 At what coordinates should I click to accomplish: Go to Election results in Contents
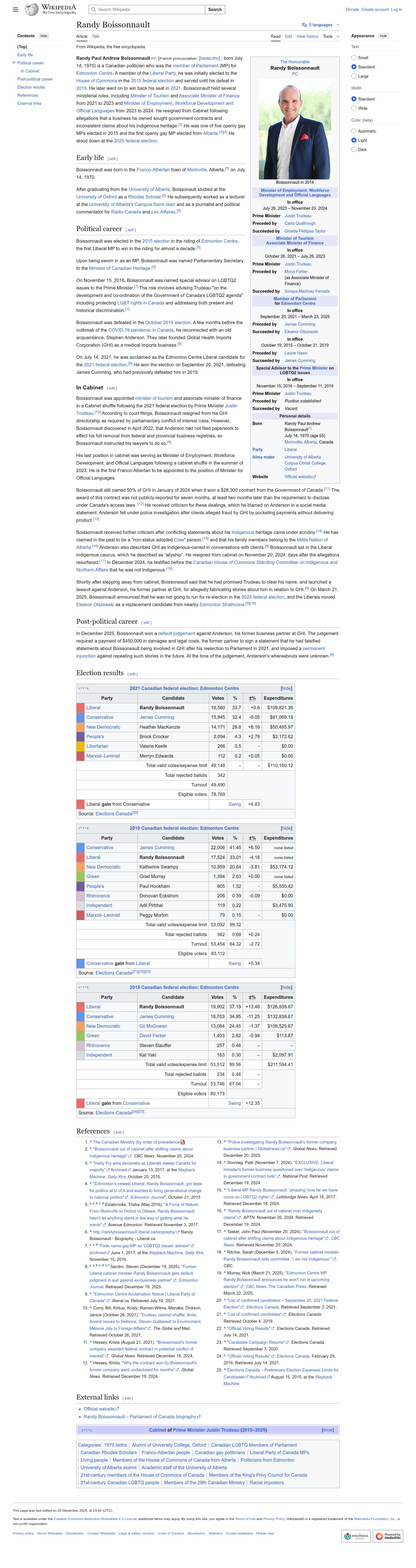(x=31, y=87)
